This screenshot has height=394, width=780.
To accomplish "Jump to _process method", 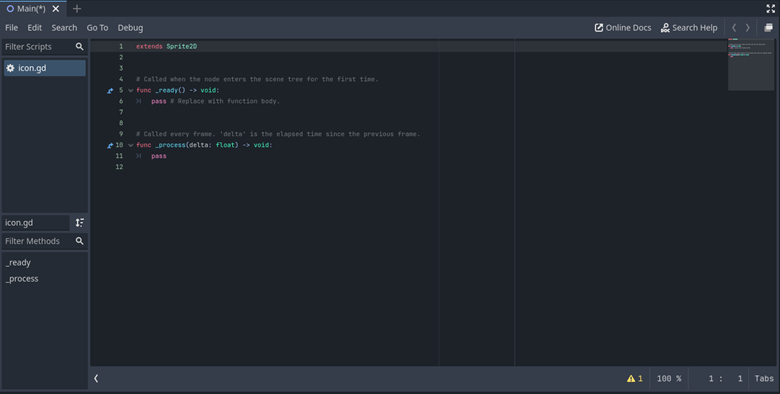I will pos(22,279).
